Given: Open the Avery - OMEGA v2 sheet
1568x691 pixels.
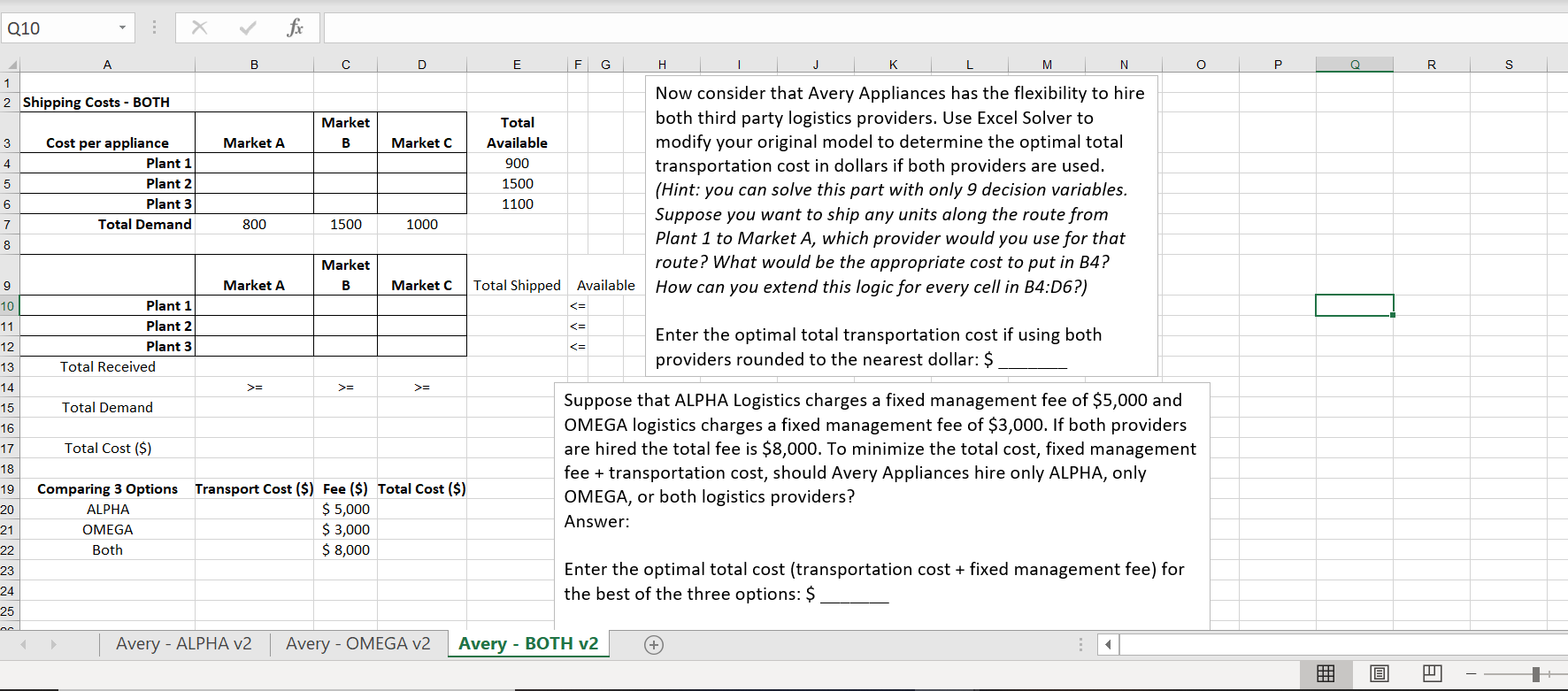Looking at the screenshot, I should [357, 644].
